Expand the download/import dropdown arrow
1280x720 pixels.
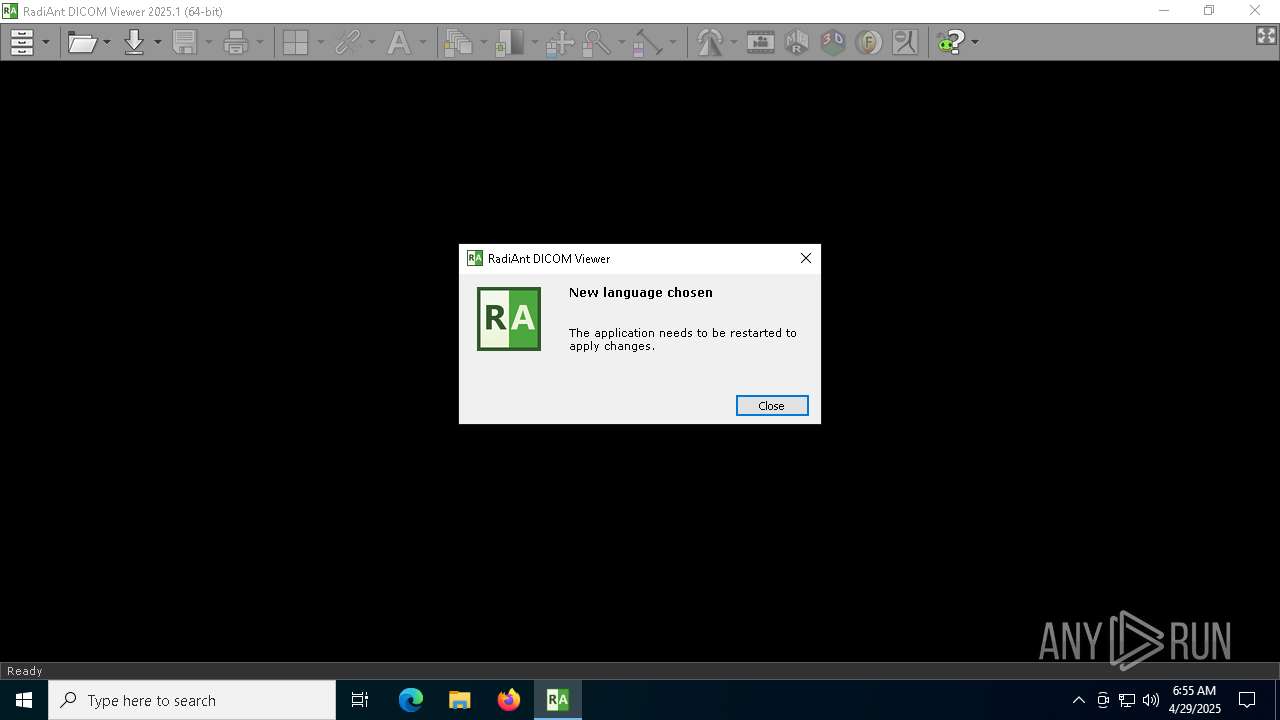click(157, 42)
